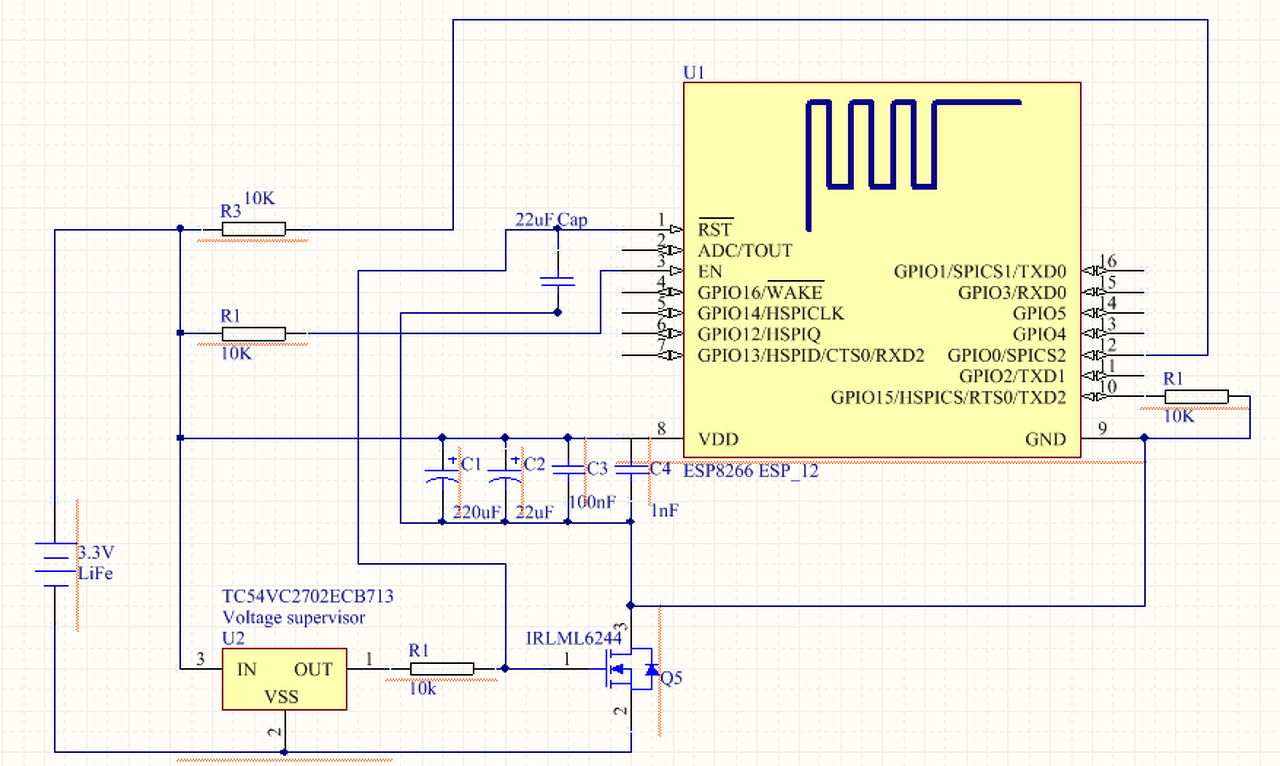This screenshot has width=1280, height=766.
Task: Click pin number 9 at GND
Action: tap(1102, 429)
